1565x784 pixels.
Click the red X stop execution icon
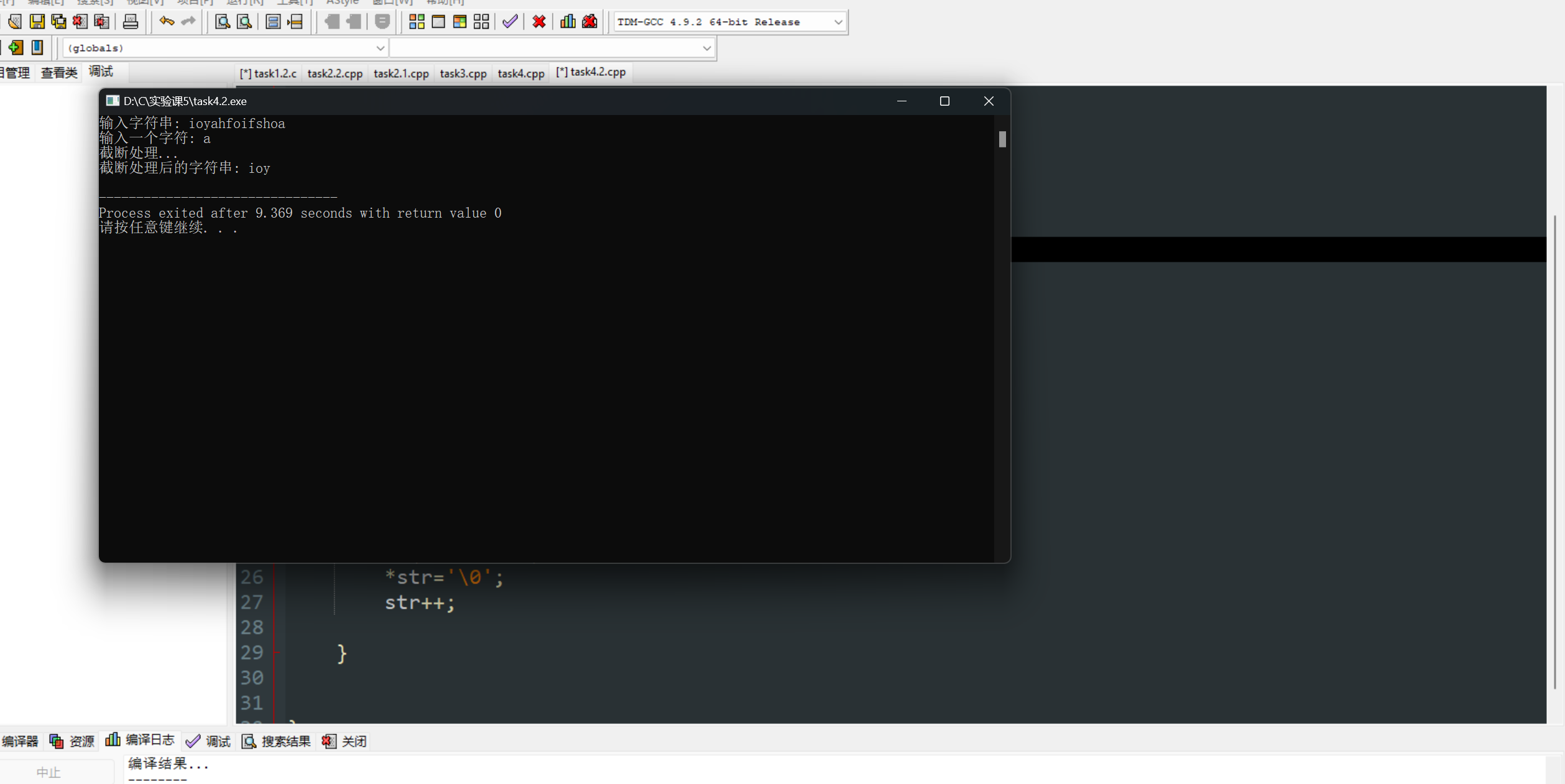[x=539, y=22]
